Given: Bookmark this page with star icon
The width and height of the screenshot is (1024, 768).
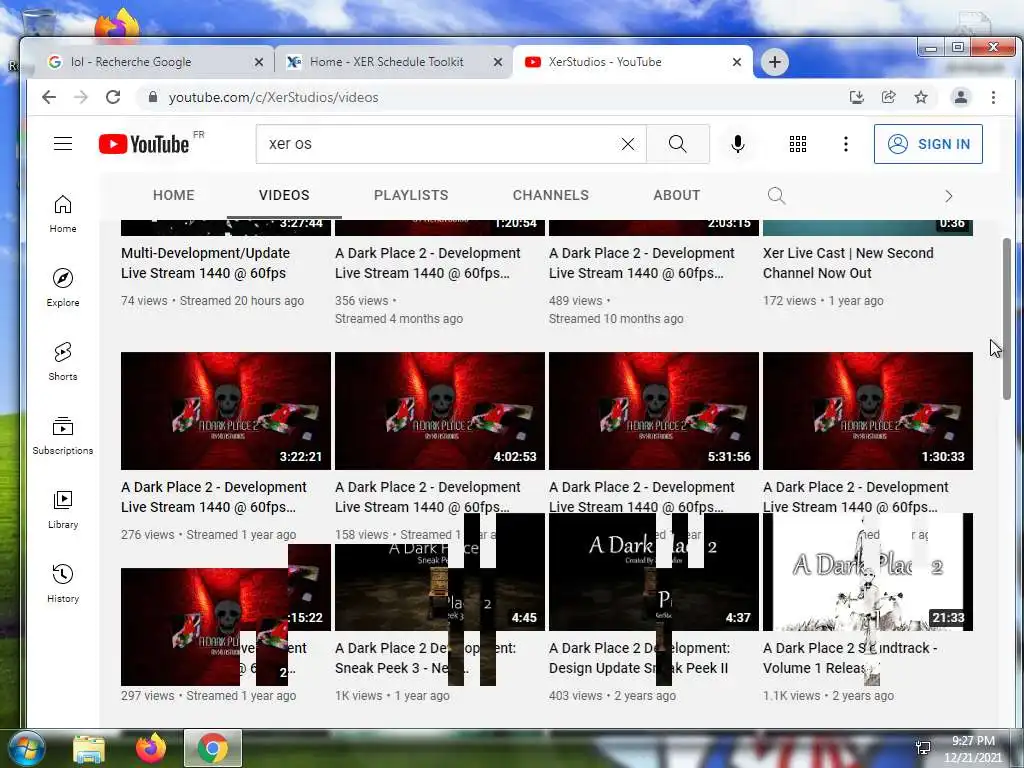Looking at the screenshot, I should click(921, 97).
